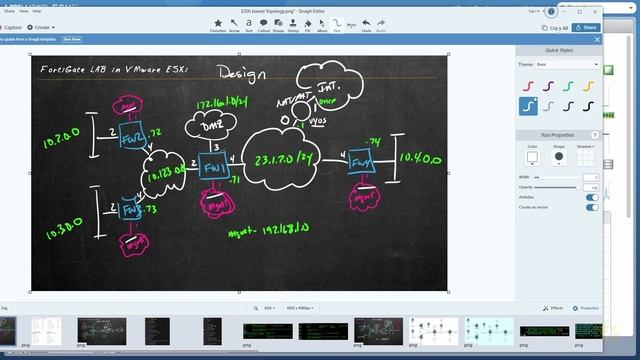640x360 pixels.
Task: Select the Shape tool
Action: coord(278,25)
